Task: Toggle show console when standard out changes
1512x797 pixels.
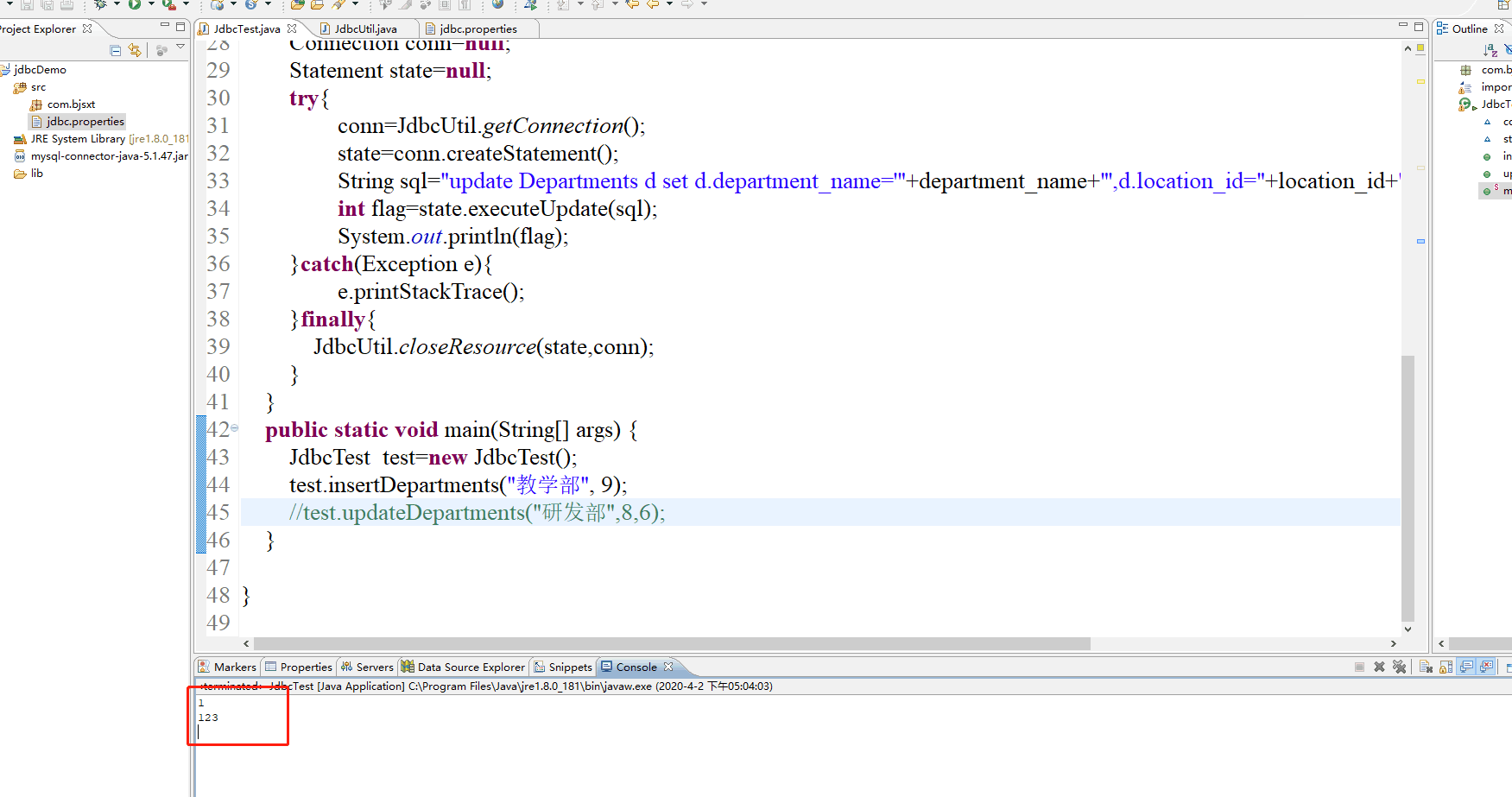Action: [x=1466, y=667]
